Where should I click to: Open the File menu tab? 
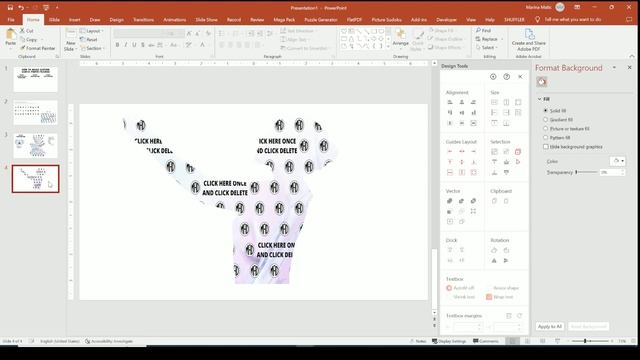click(11, 20)
